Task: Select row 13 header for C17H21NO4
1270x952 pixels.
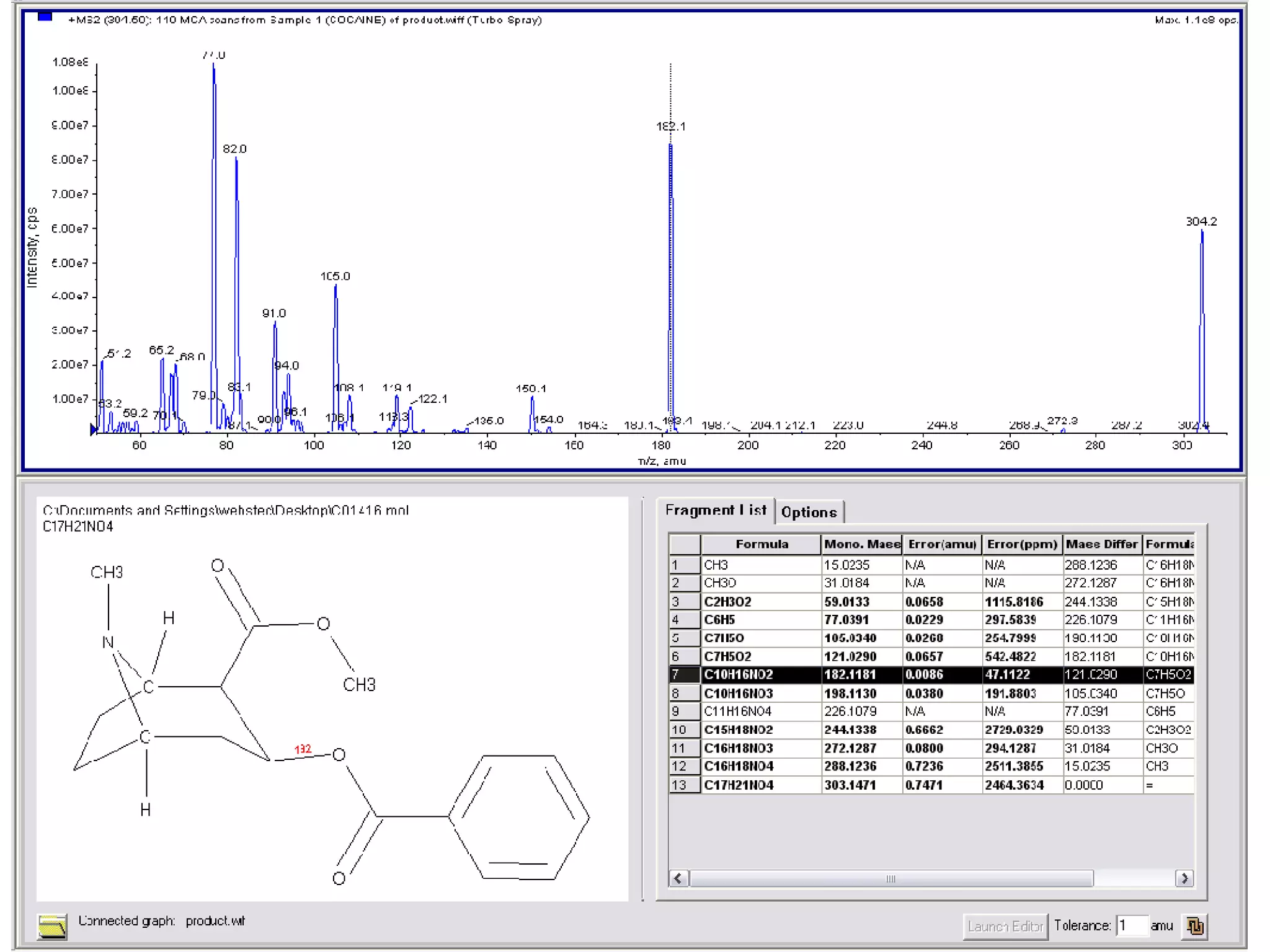Action: (x=684, y=785)
